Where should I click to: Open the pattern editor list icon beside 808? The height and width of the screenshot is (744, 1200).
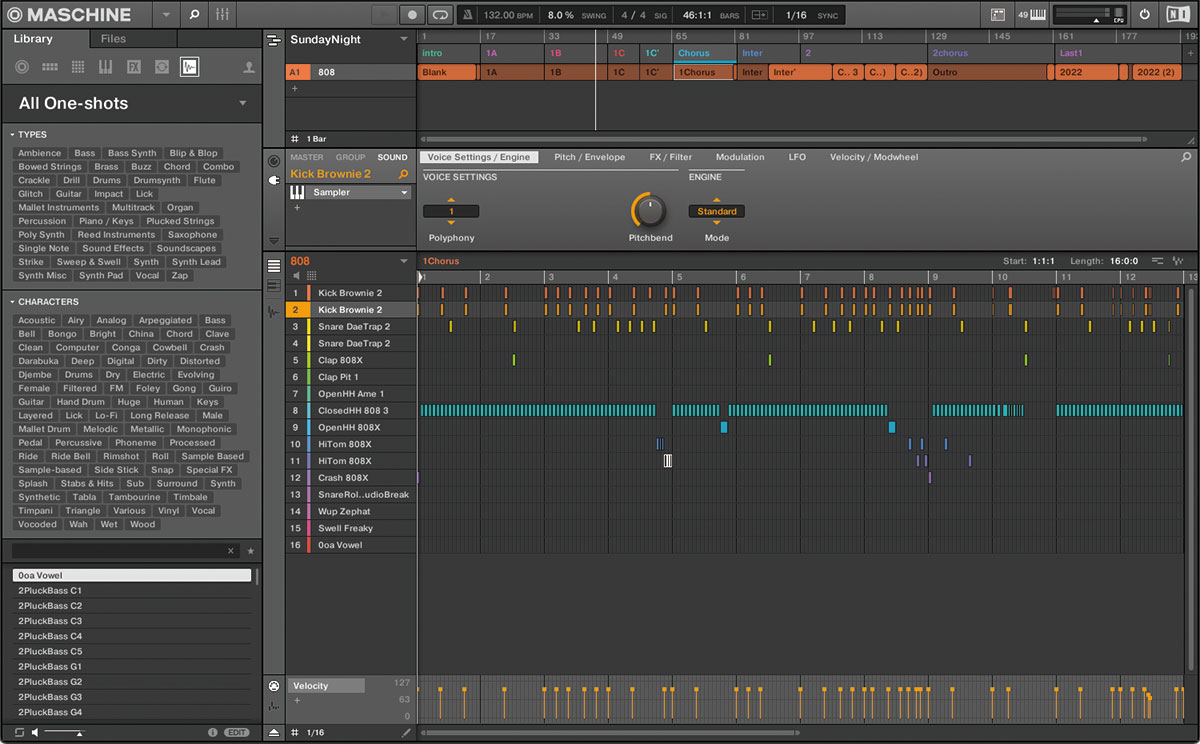pos(274,265)
